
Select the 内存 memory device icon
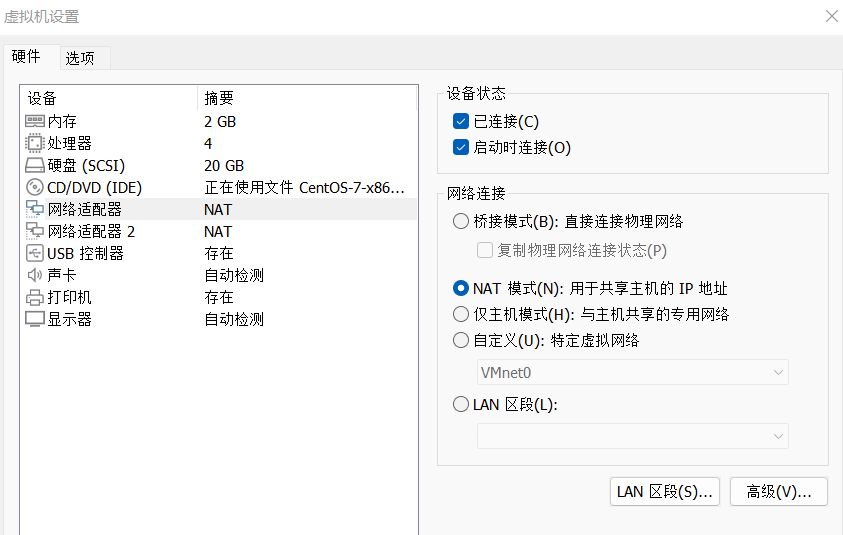[35, 121]
